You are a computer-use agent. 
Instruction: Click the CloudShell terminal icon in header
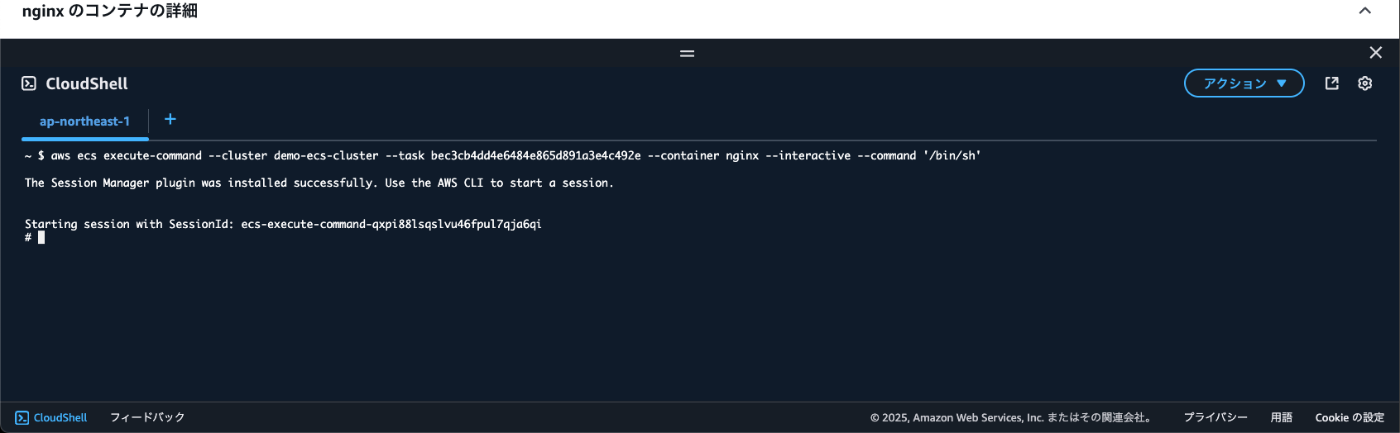pyautogui.click(x=29, y=84)
